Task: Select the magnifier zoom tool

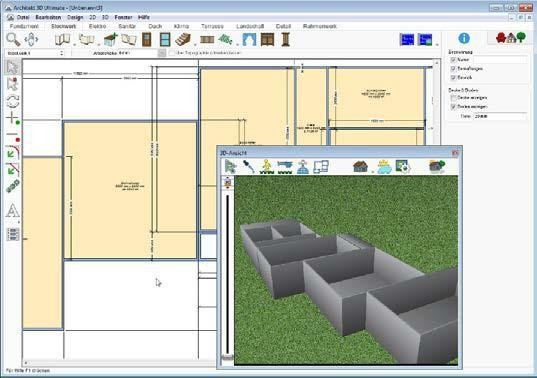Action: click(x=13, y=39)
